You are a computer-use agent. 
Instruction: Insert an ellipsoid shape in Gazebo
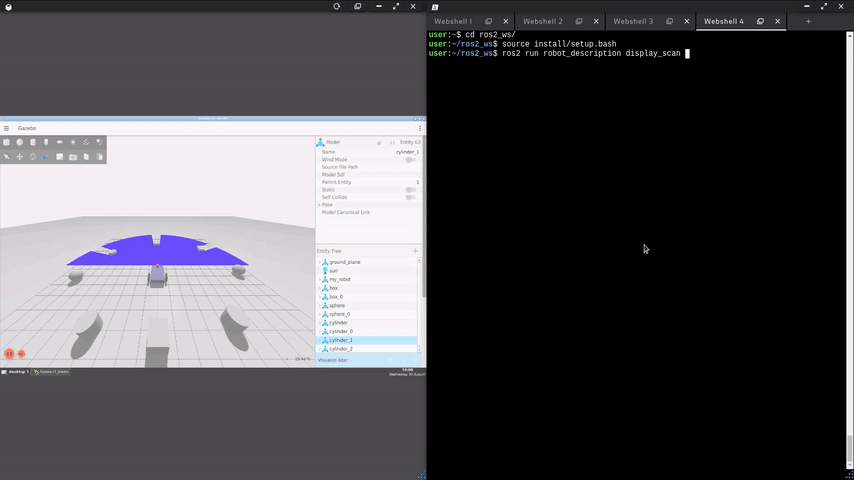pos(59,142)
